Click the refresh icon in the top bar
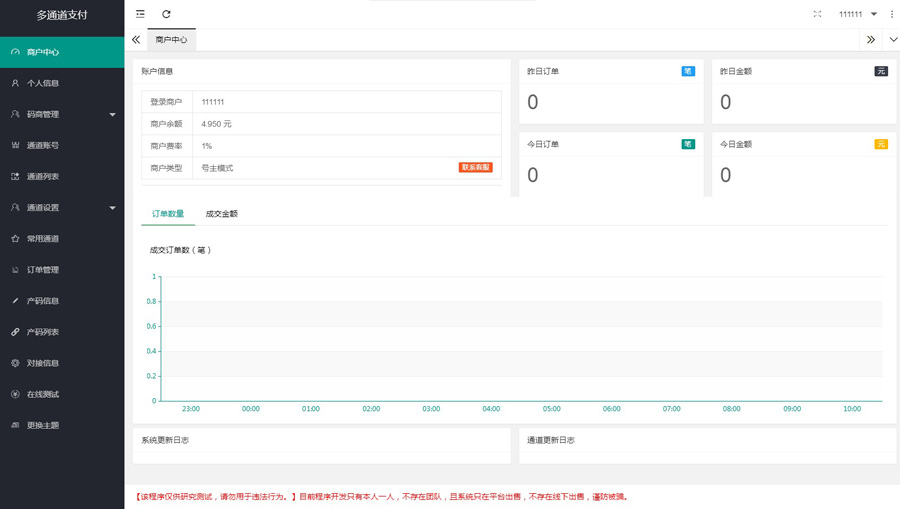The image size is (900, 509). coord(166,14)
